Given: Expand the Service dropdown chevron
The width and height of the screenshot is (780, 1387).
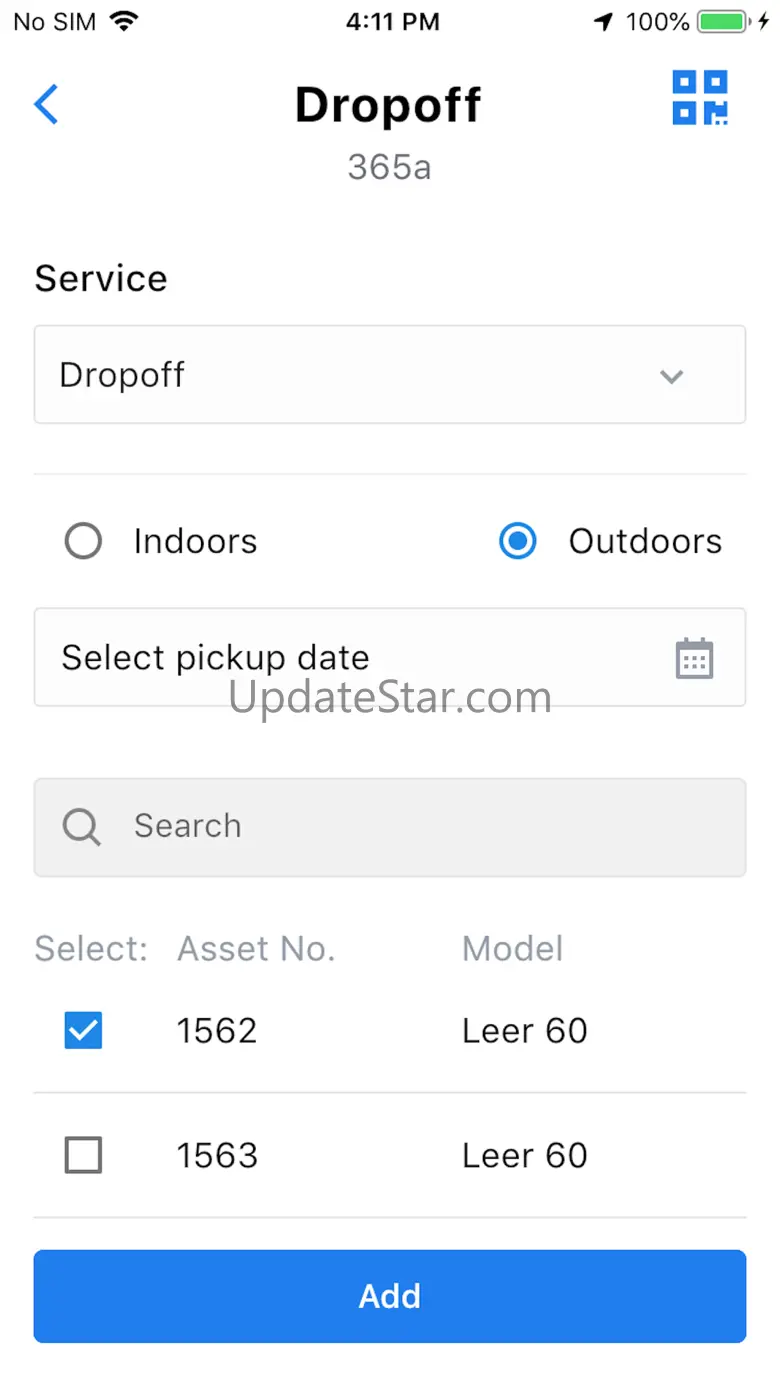Looking at the screenshot, I should click(x=671, y=376).
